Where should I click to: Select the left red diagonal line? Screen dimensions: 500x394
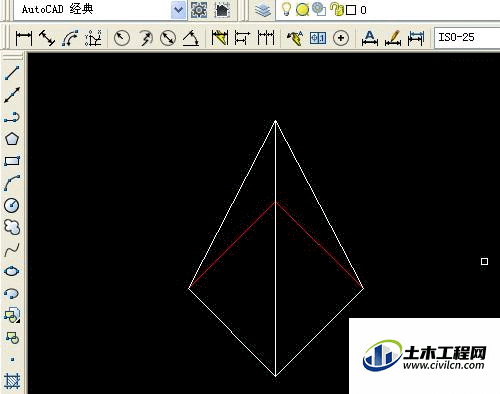click(x=232, y=245)
